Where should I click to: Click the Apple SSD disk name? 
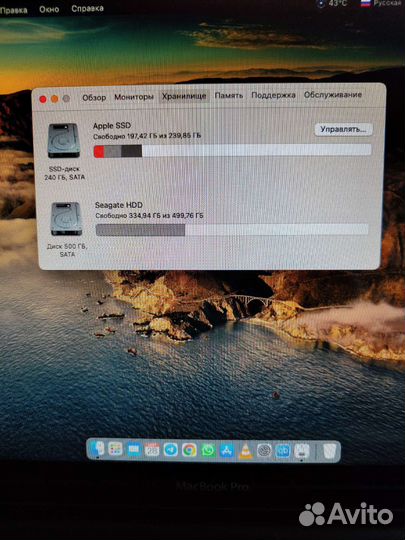tap(112, 126)
